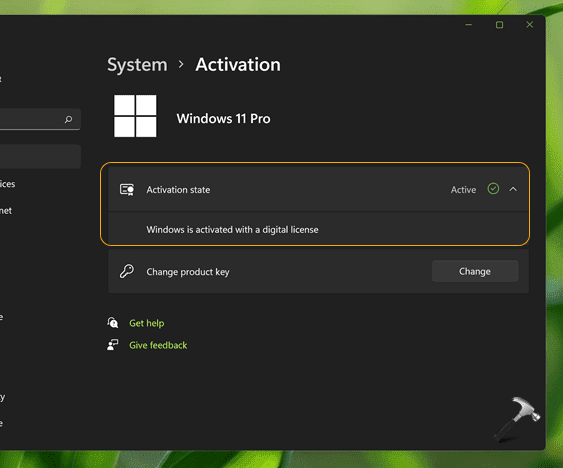Click the Get help headset icon
The width and height of the screenshot is (563, 468).
click(113, 323)
